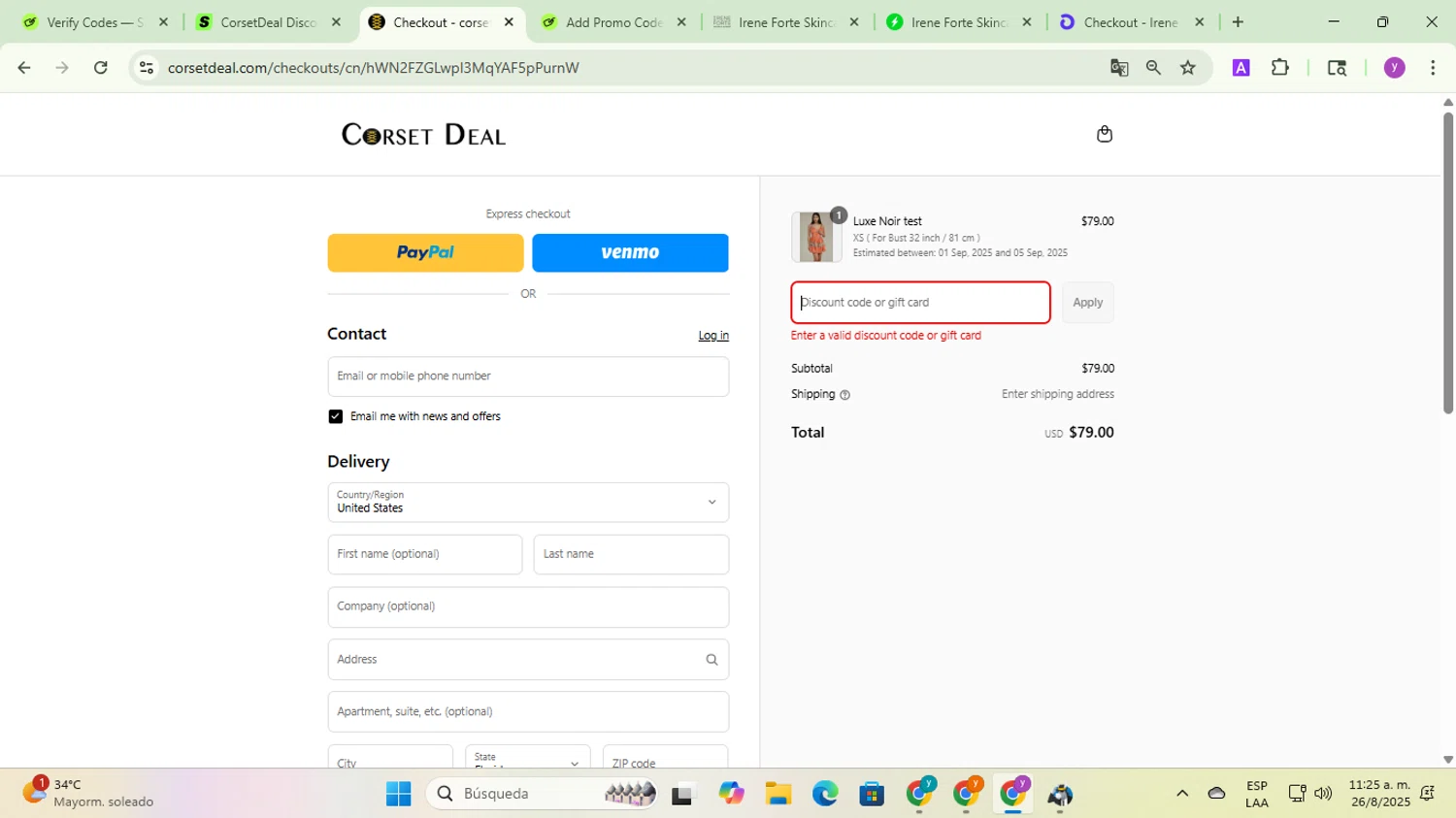Open Microsoft Edge from taskbar
Screen dimensions: 1456x818
point(825,794)
